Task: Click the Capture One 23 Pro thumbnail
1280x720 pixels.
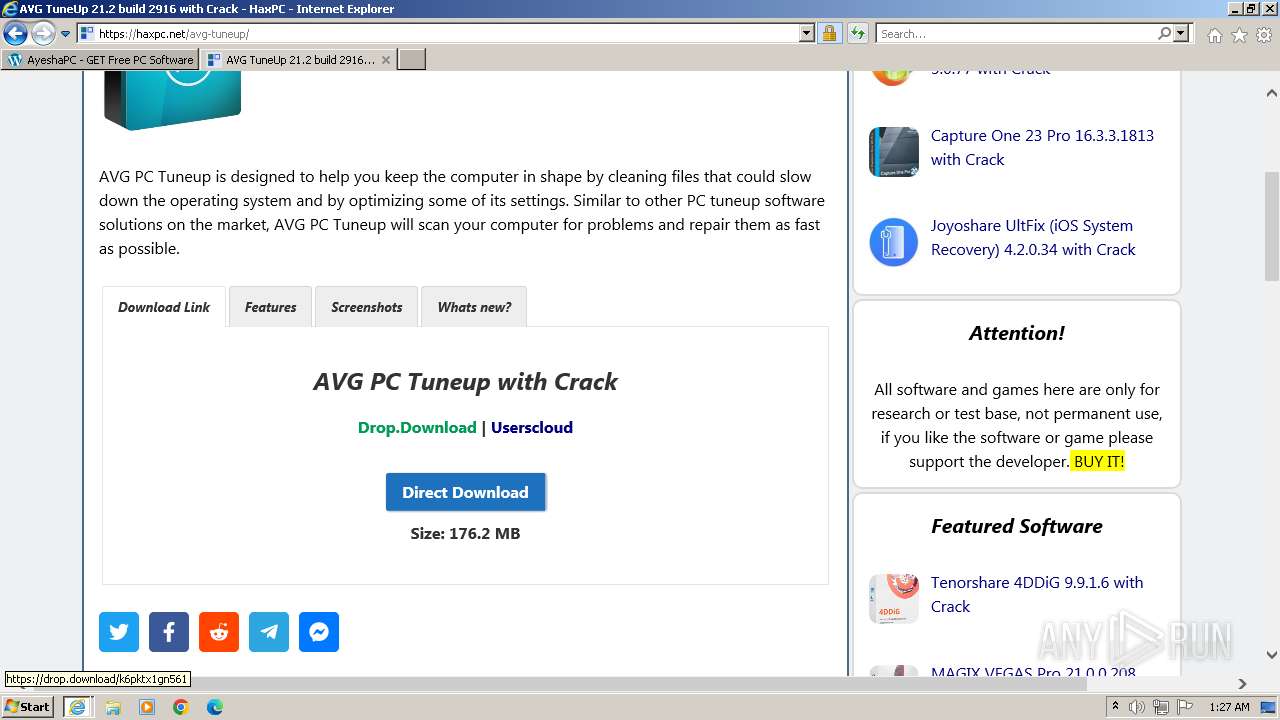Action: pyautogui.click(x=894, y=152)
